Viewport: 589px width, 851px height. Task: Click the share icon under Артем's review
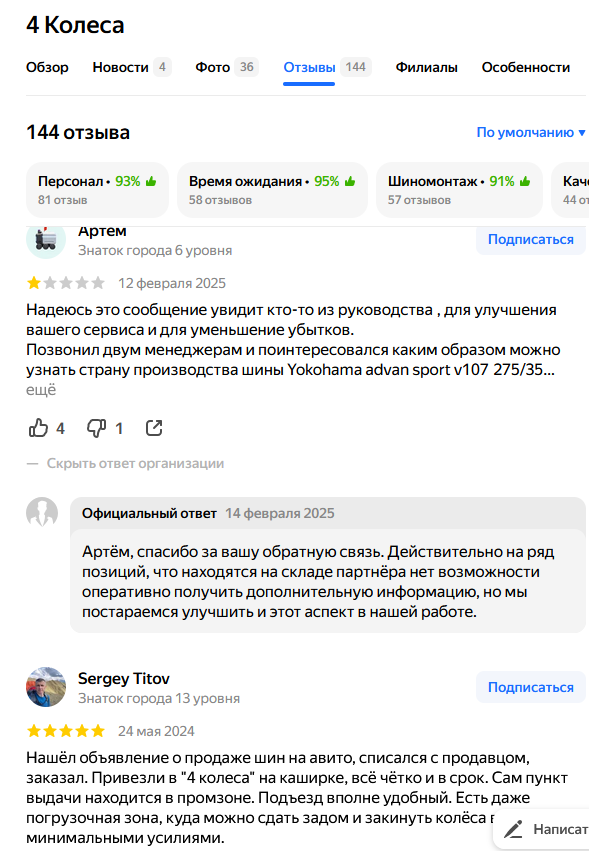click(154, 427)
